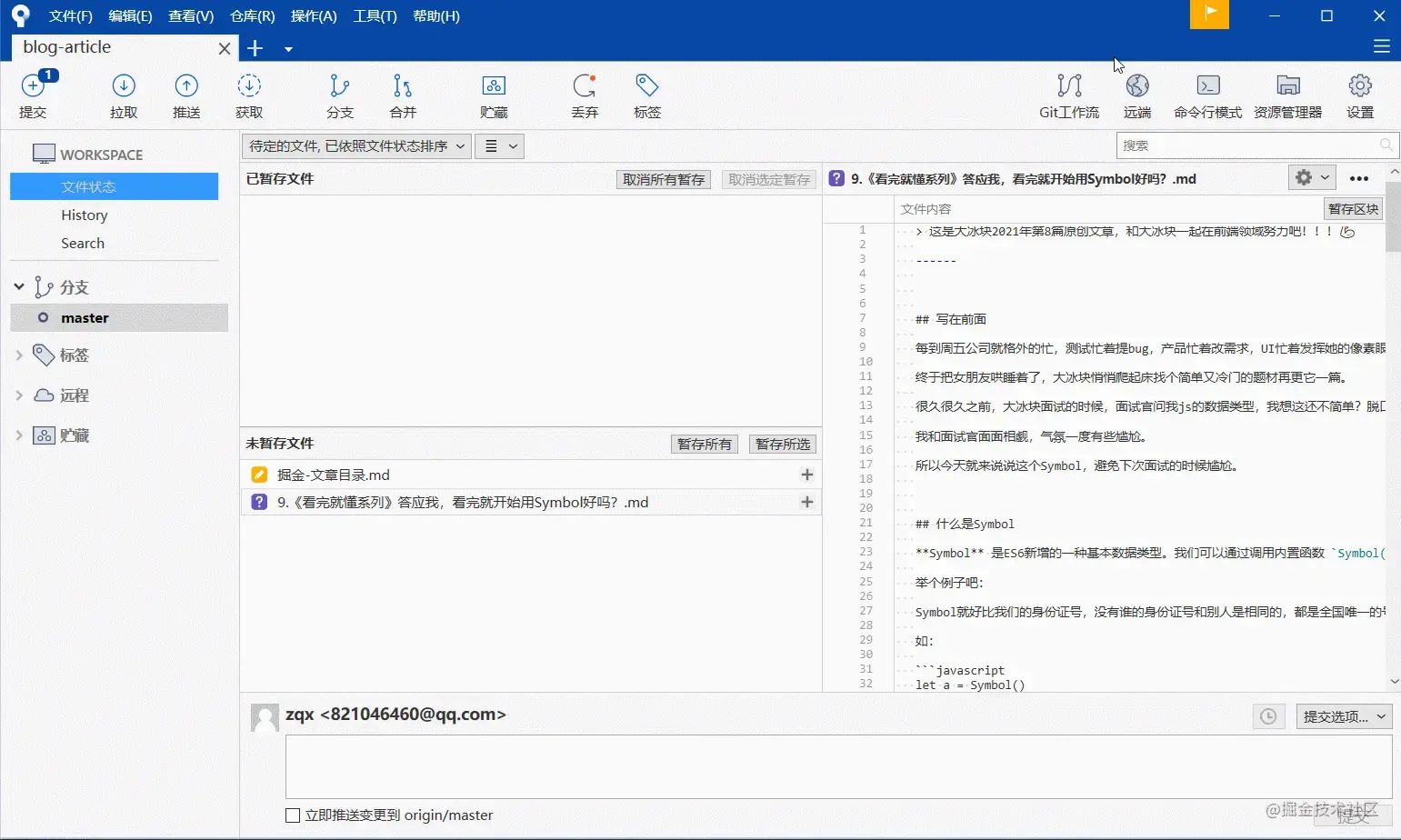Click the orange flag notification icon
Viewport: 1401px width, 840px height.
pos(1209,15)
